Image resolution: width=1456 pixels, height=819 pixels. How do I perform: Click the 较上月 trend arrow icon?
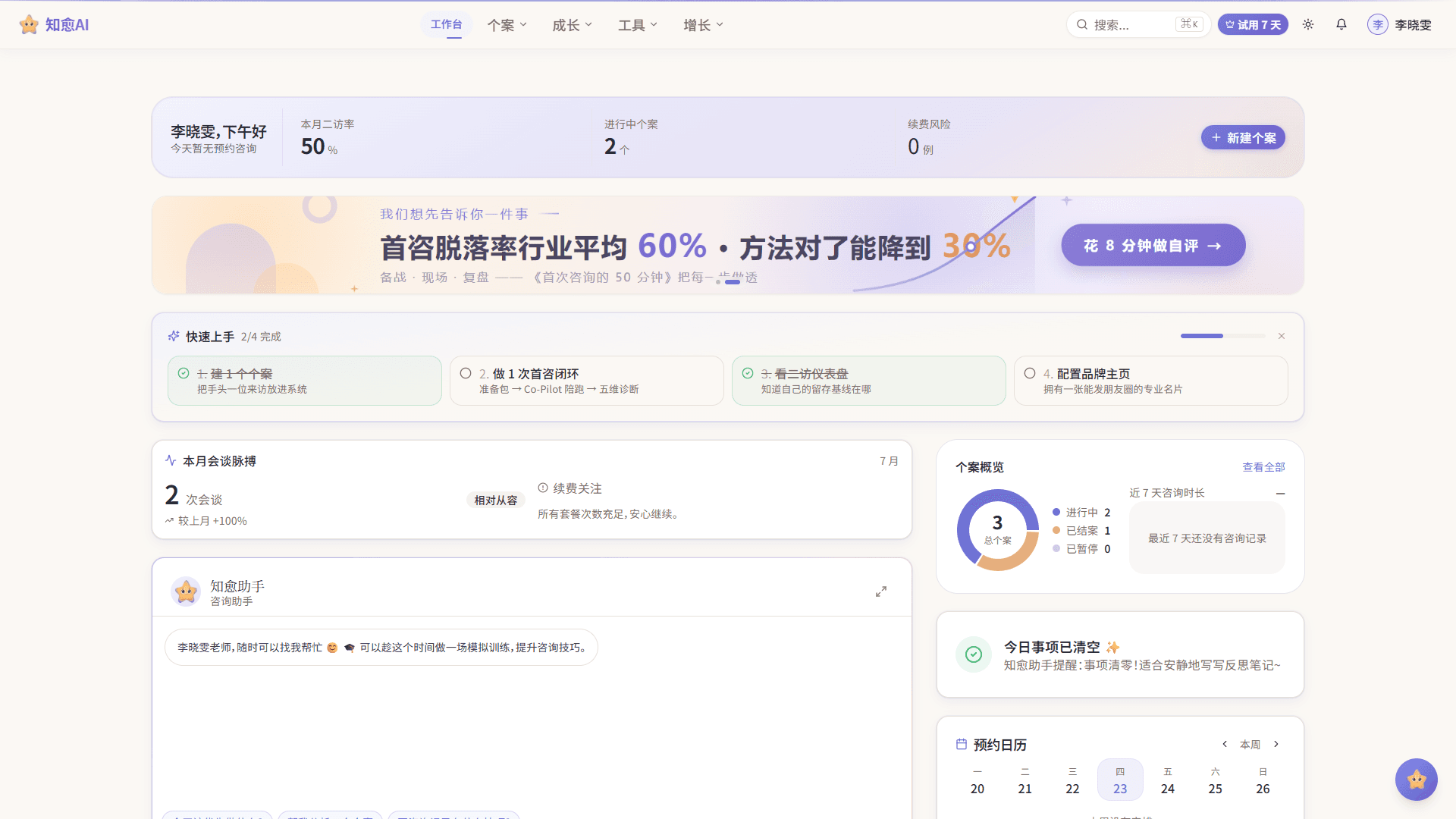pos(169,521)
